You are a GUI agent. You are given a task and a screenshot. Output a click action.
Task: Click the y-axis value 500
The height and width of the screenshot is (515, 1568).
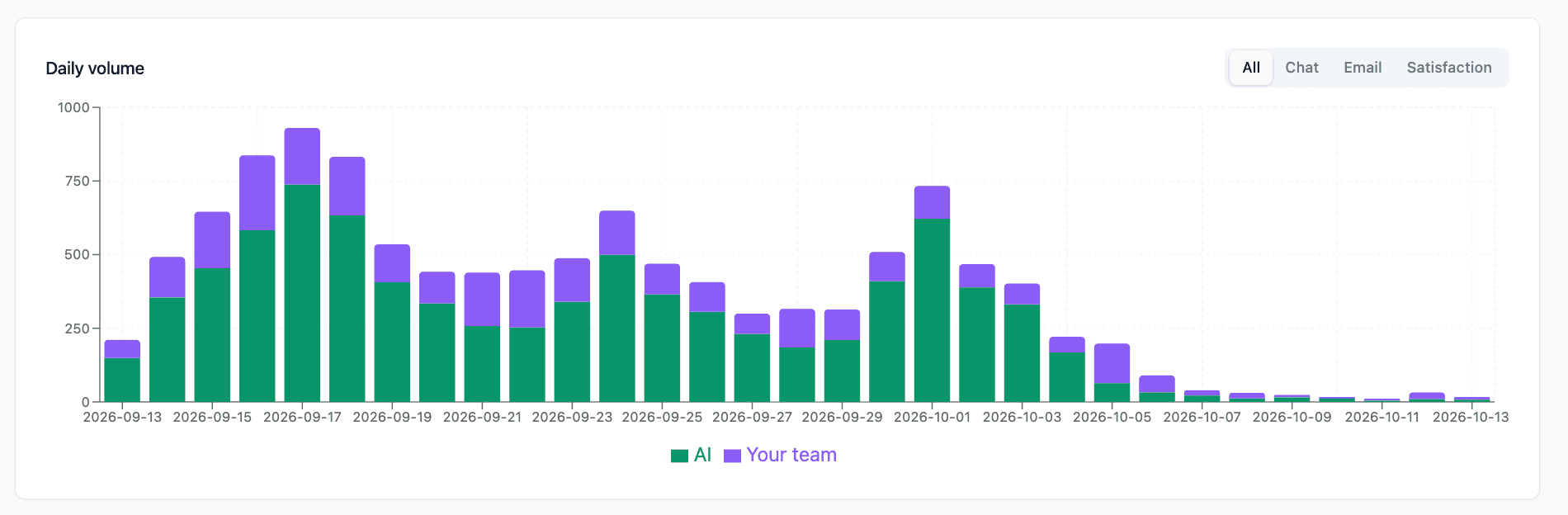point(77,254)
